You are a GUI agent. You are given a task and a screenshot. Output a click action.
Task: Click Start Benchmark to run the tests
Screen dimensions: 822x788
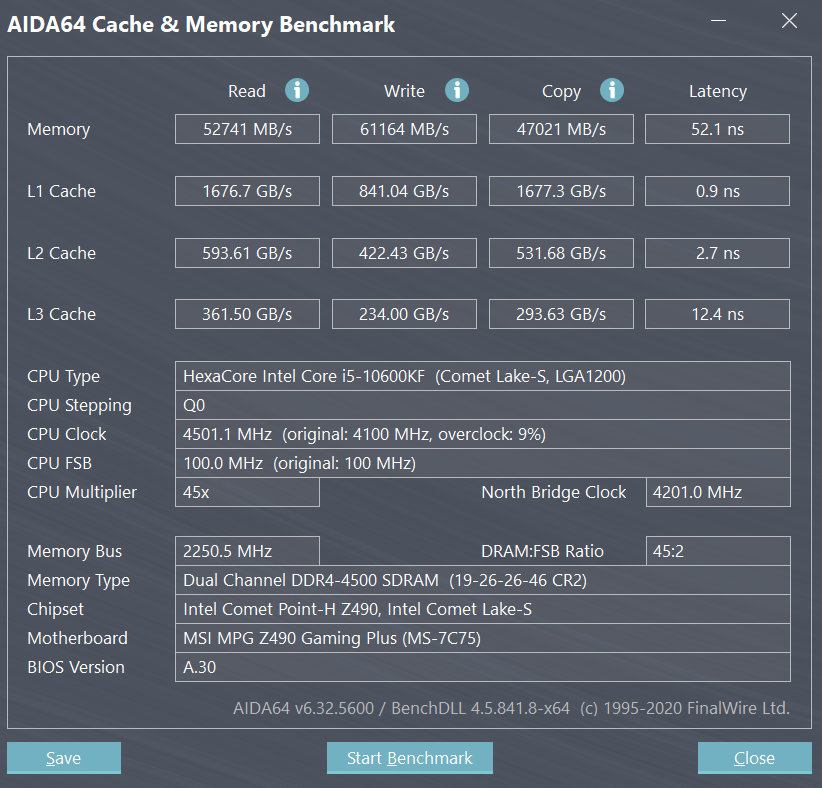tap(409, 757)
